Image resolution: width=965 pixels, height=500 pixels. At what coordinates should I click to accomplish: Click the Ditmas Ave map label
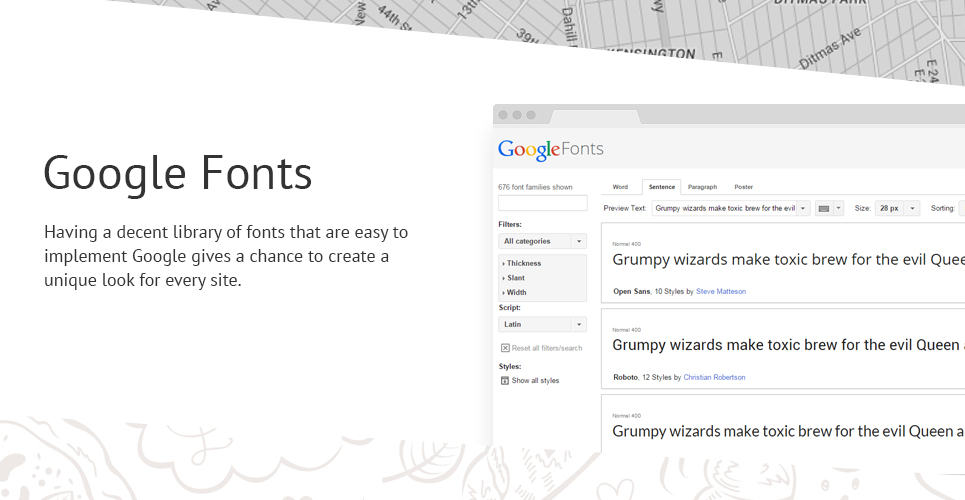[x=830, y=48]
